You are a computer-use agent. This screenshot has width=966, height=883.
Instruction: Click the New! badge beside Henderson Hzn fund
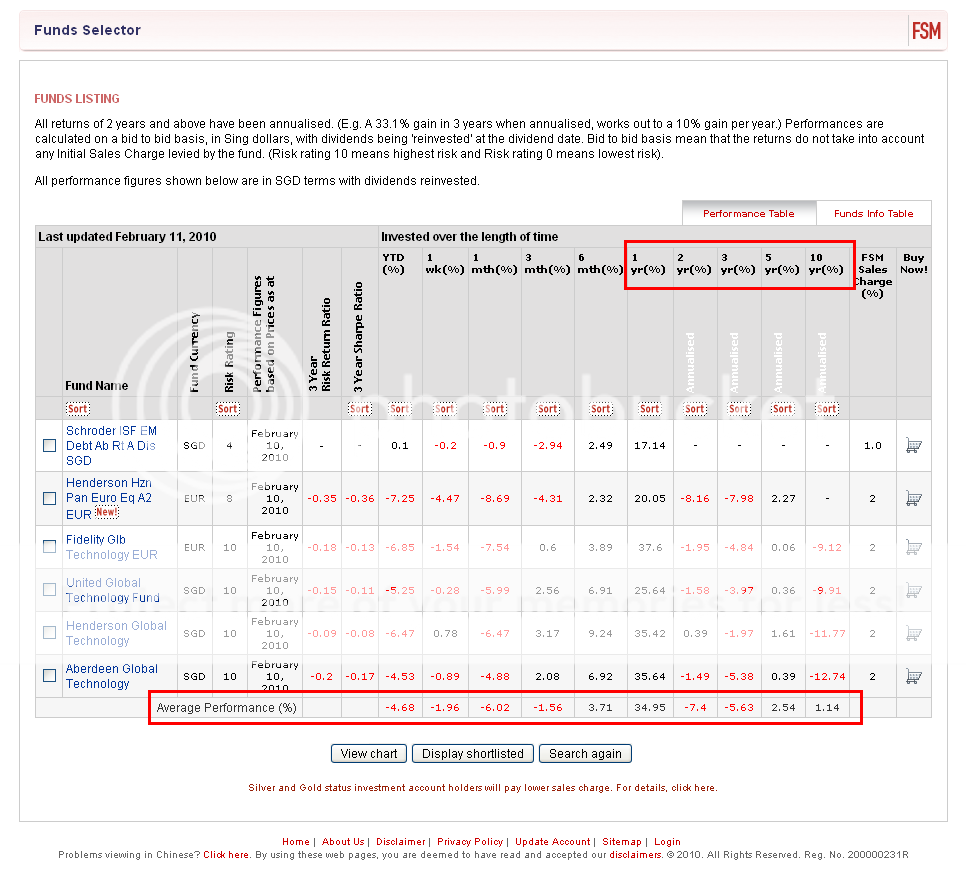pos(107,512)
